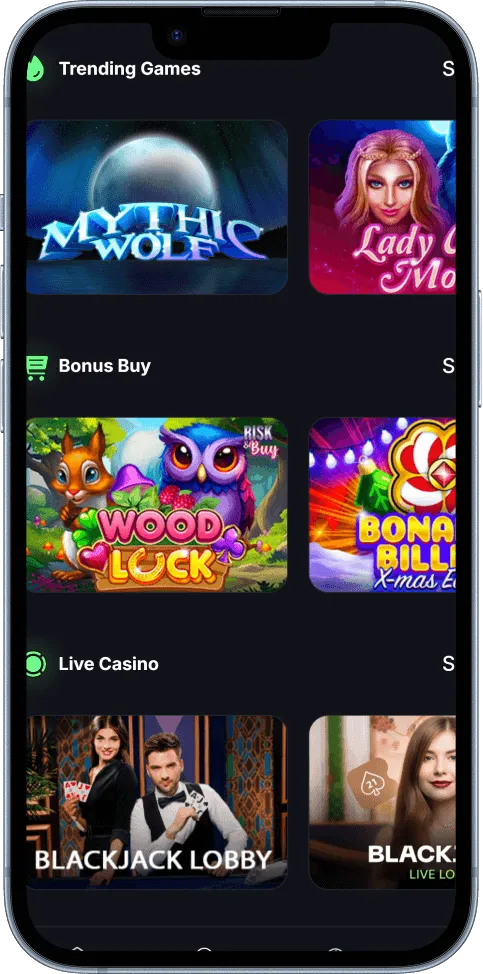Image resolution: width=483 pixels, height=974 pixels.
Task: Tap the Bonus Buy shopping cart icon
Action: [37, 367]
